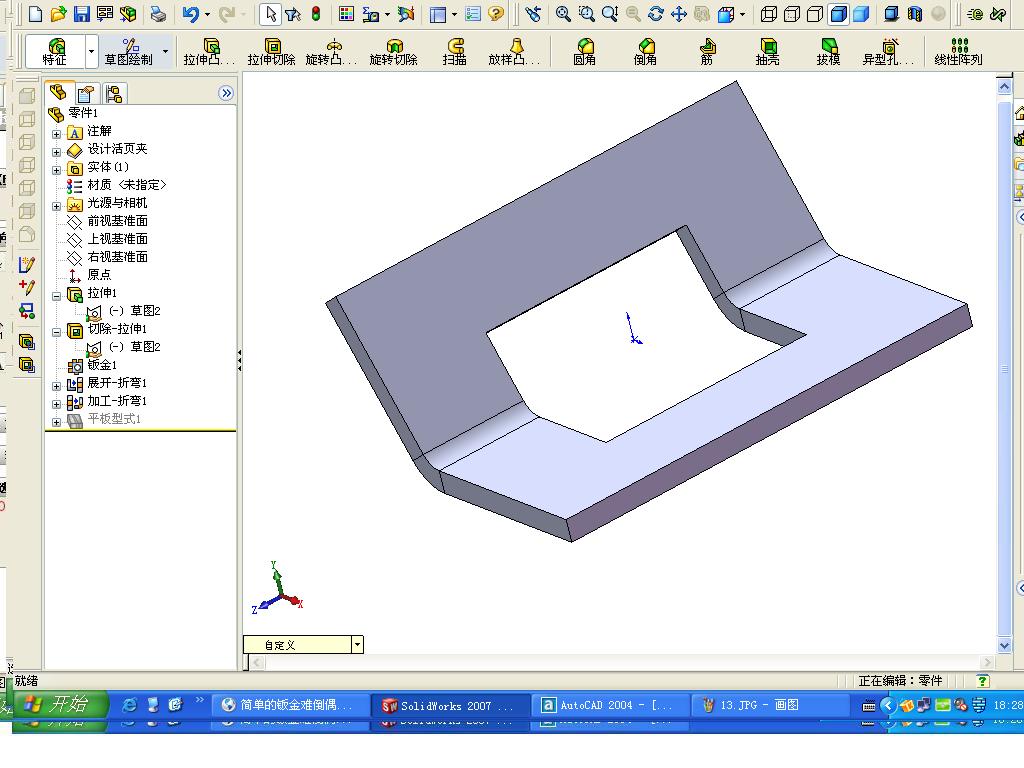Click the Rebuild traffic light icon
1024x768 pixels.
[316, 14]
